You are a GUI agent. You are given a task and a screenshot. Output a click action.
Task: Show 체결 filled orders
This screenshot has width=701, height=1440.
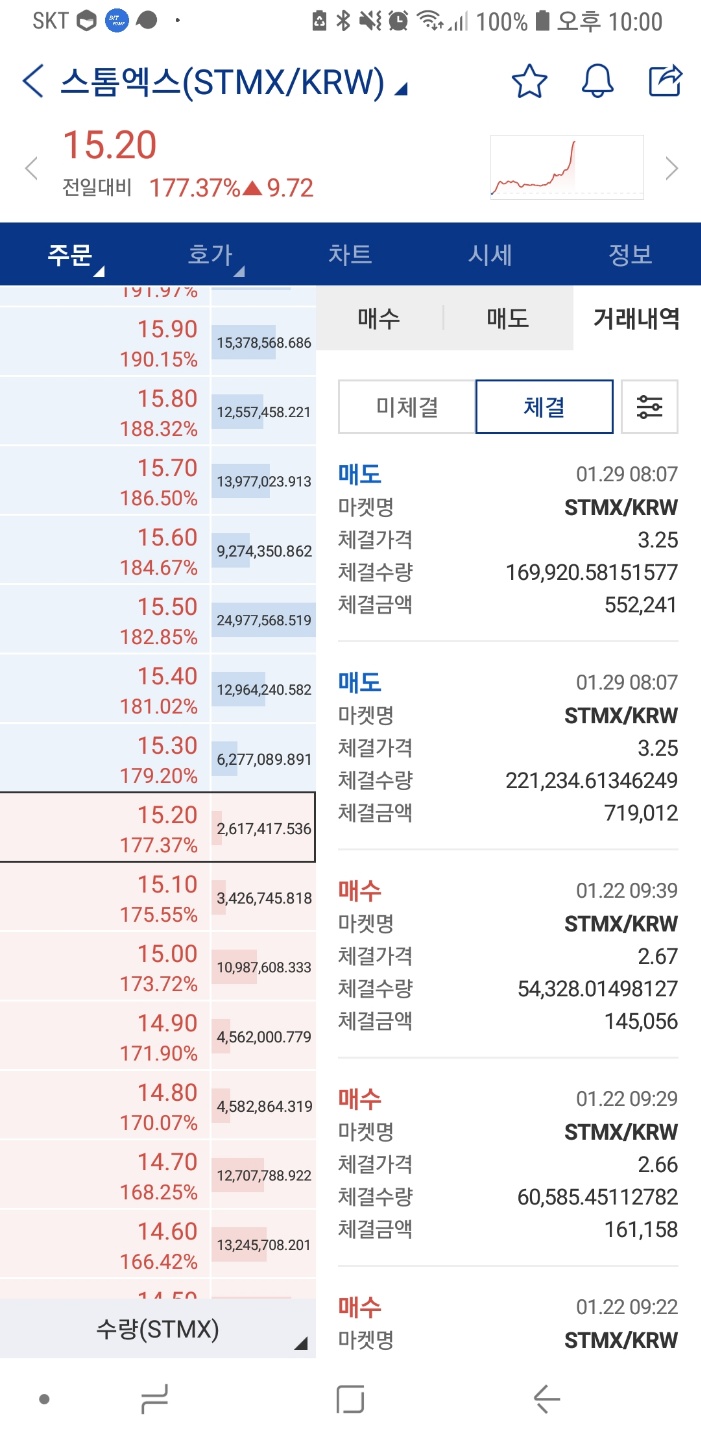544,407
